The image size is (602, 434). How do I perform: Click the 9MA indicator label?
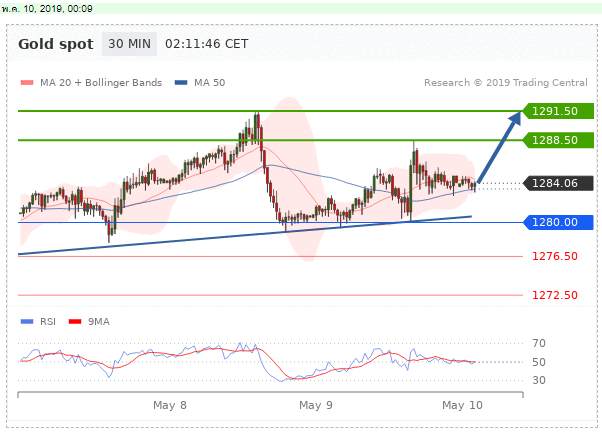99,321
